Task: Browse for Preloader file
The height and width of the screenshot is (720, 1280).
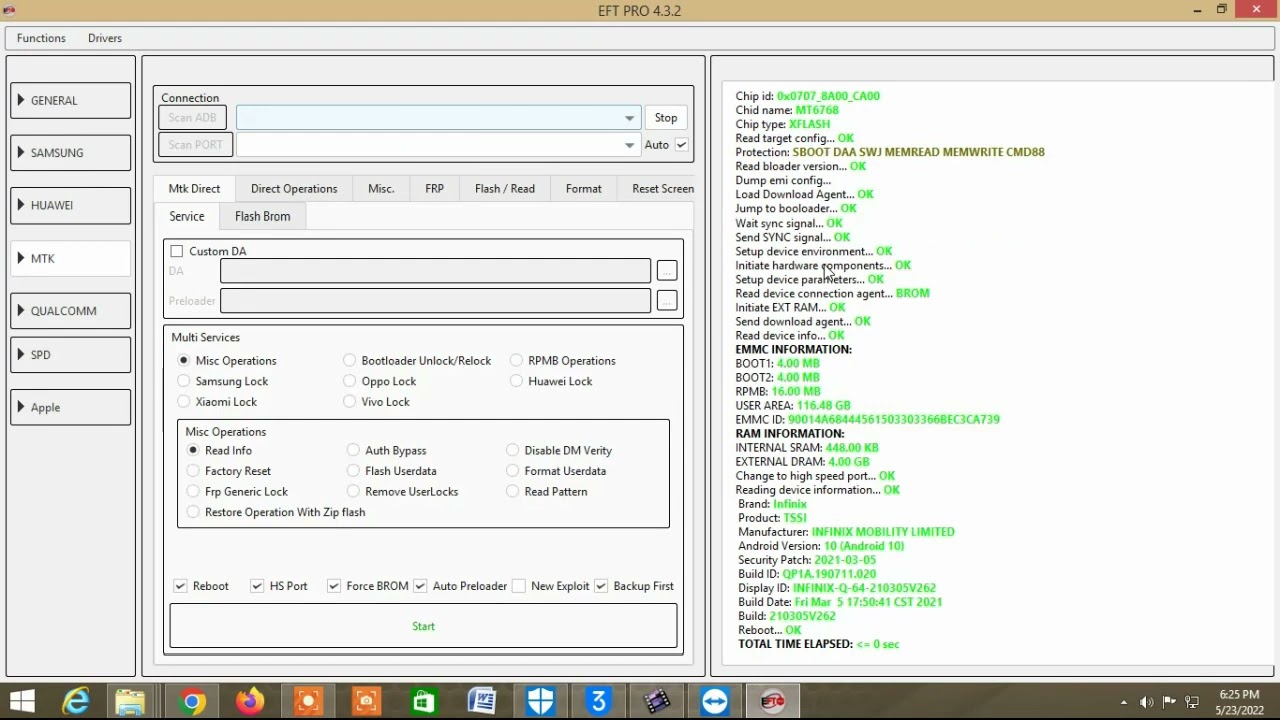Action: click(667, 301)
